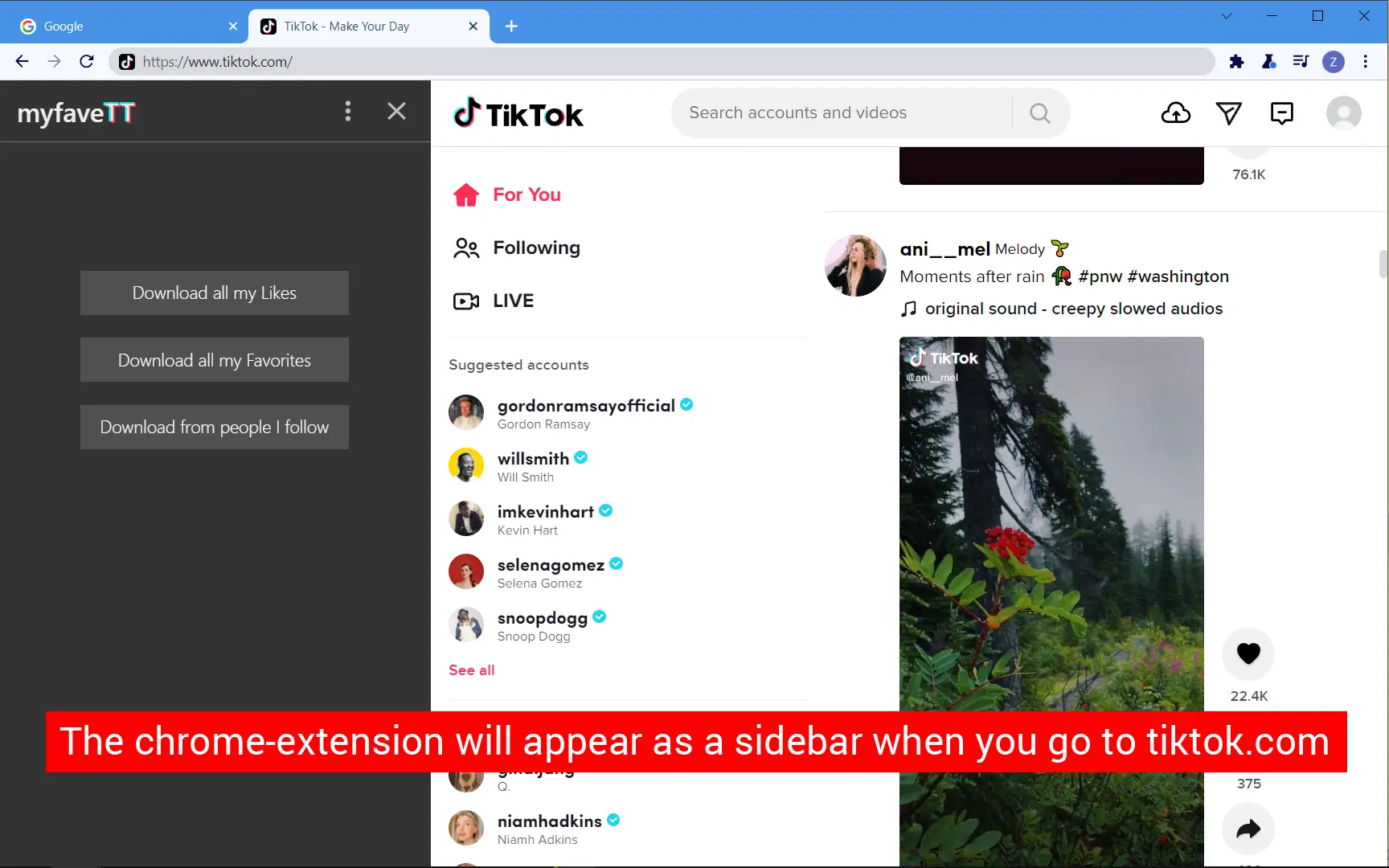Open the myfaveTT three-dot options menu
Image resolution: width=1389 pixels, height=868 pixels.
coord(348,111)
